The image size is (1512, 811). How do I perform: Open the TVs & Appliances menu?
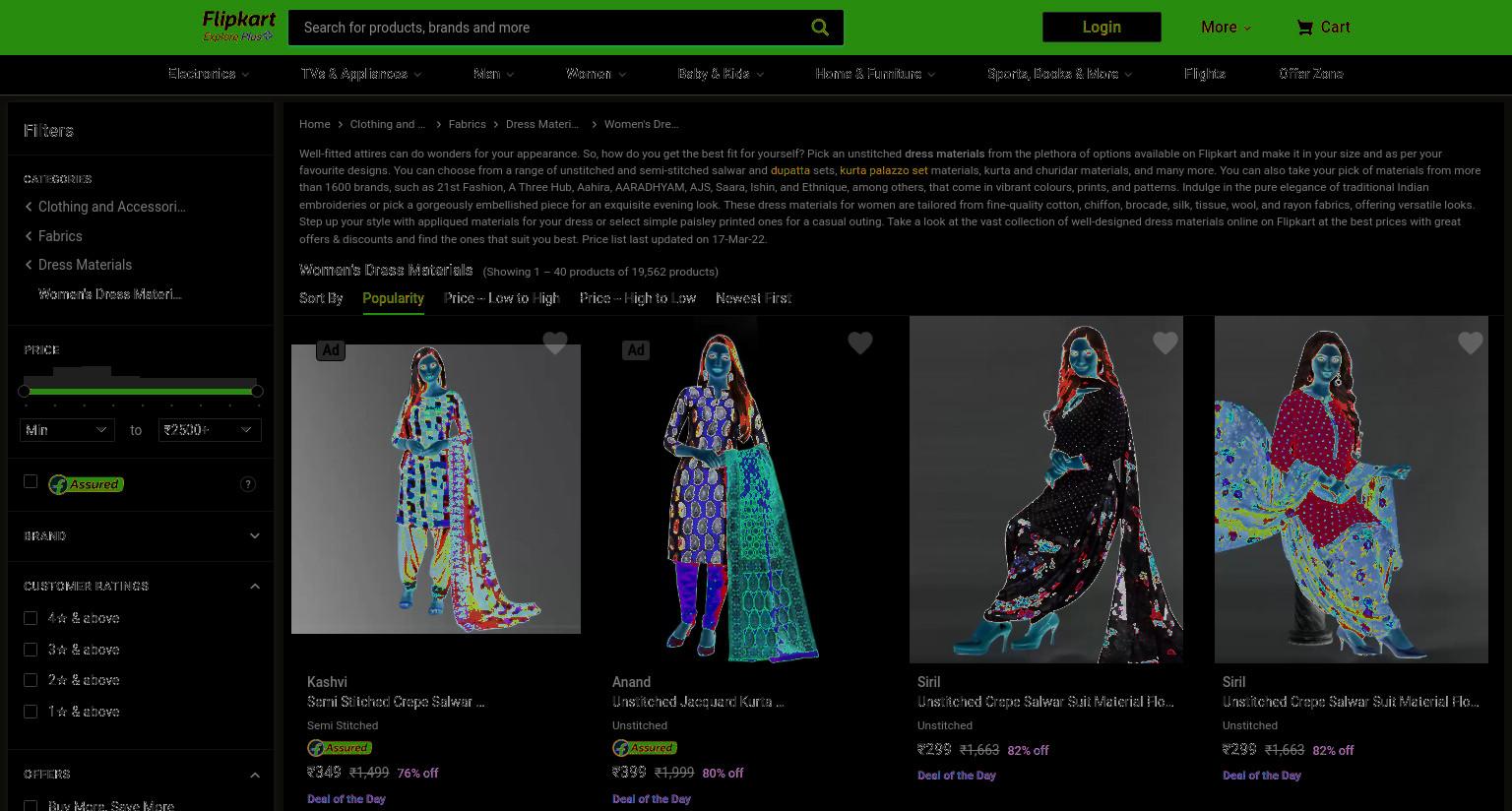coord(361,74)
